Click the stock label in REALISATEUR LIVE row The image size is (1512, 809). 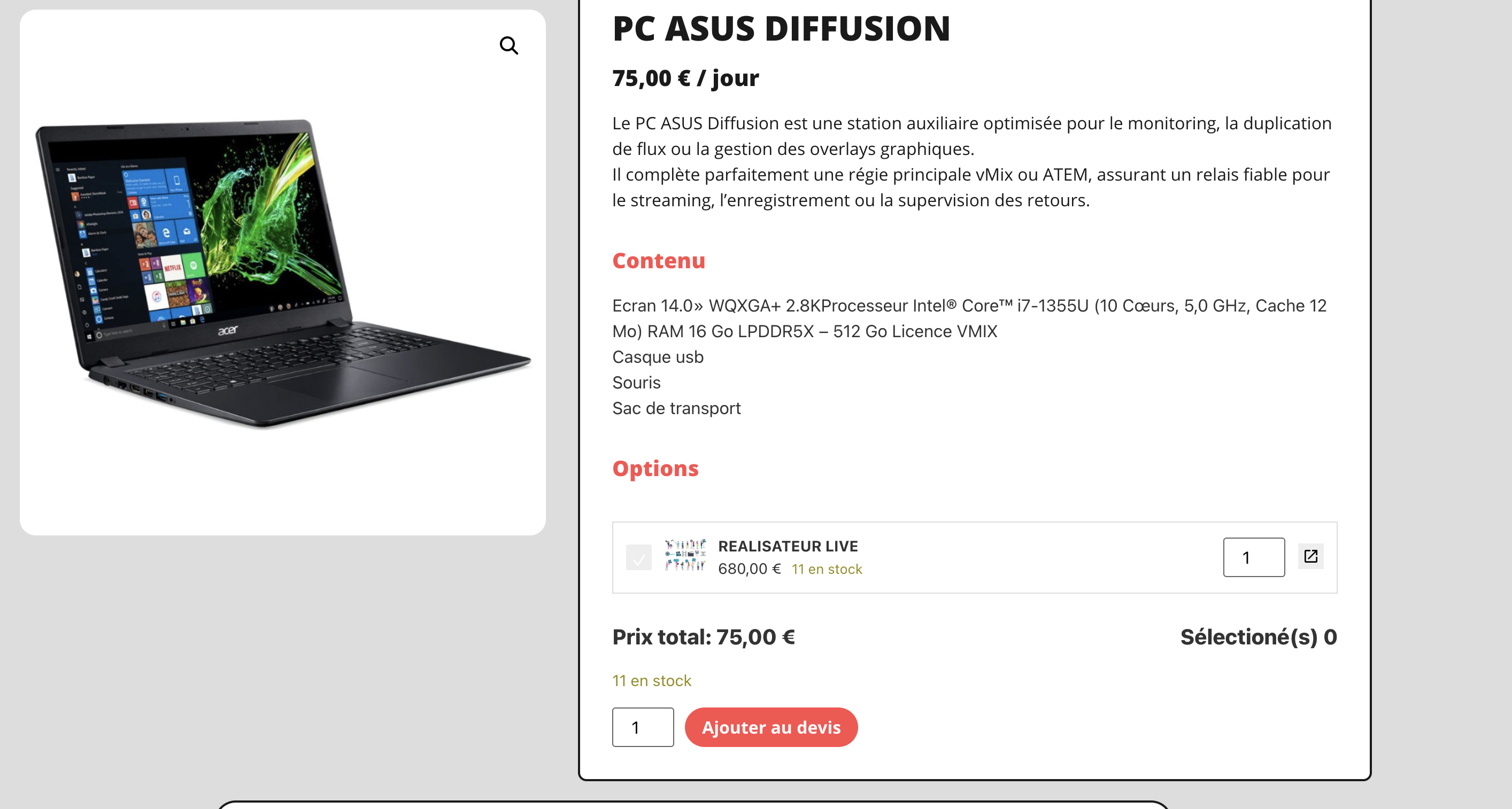[x=827, y=569]
